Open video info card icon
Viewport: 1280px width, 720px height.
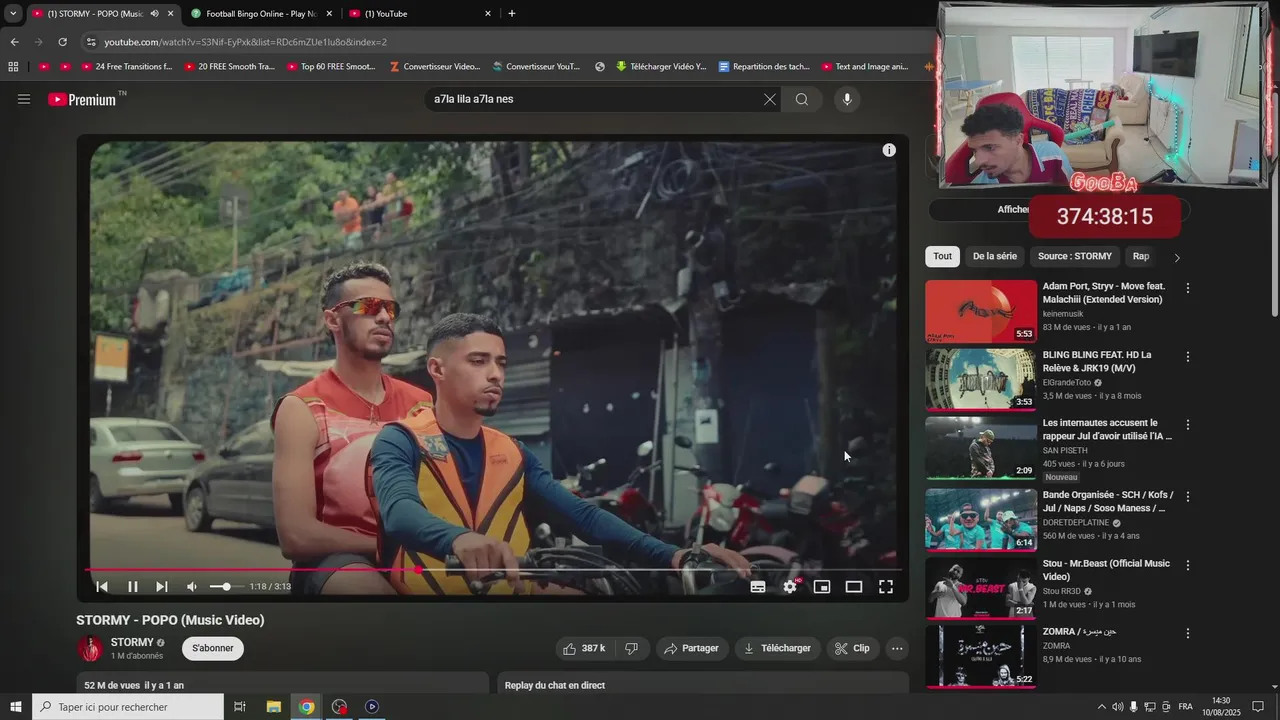click(889, 150)
